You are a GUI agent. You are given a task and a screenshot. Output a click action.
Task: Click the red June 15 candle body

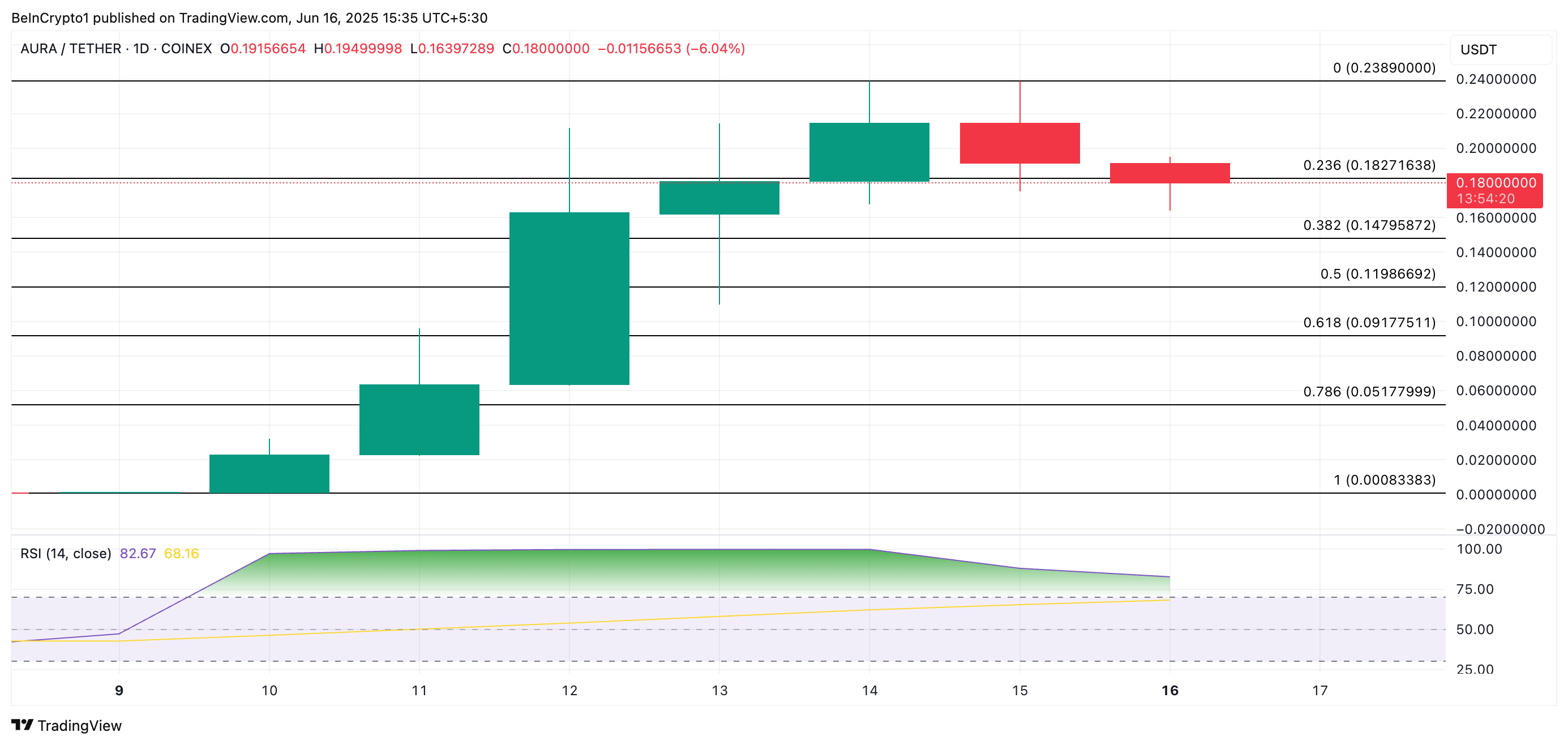[1019, 143]
